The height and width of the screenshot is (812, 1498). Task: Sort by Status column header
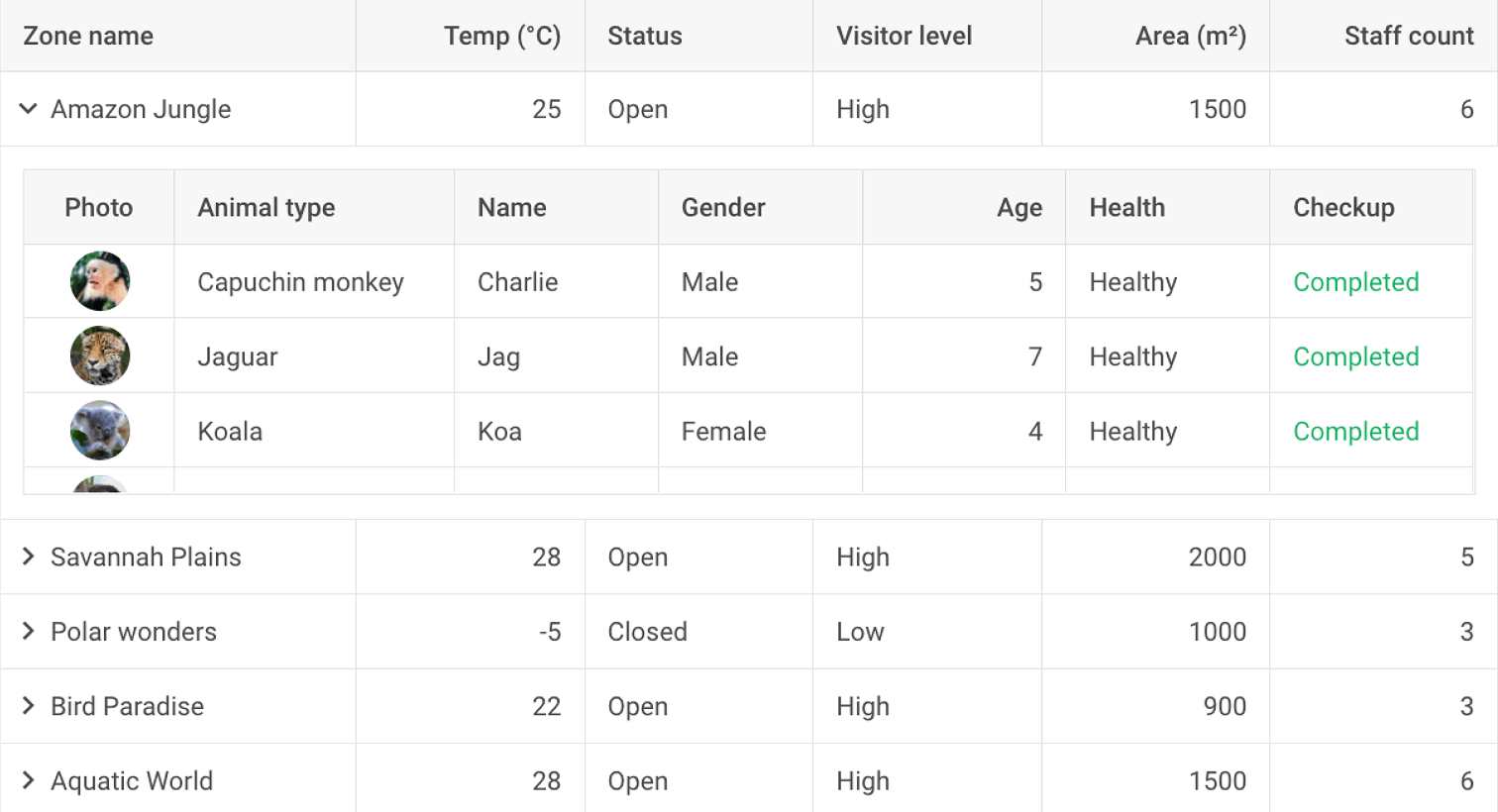pos(698,36)
